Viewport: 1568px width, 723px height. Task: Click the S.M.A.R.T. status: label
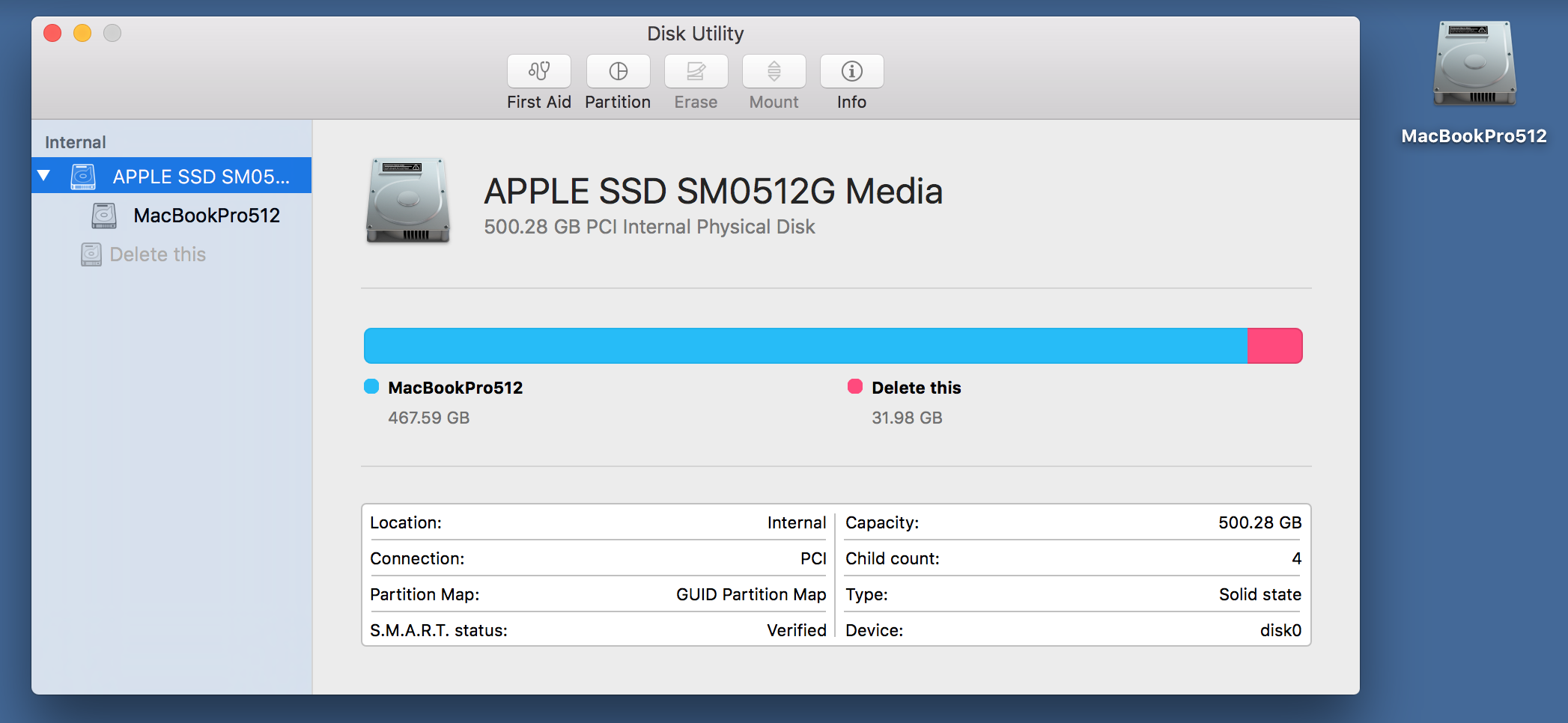(439, 630)
